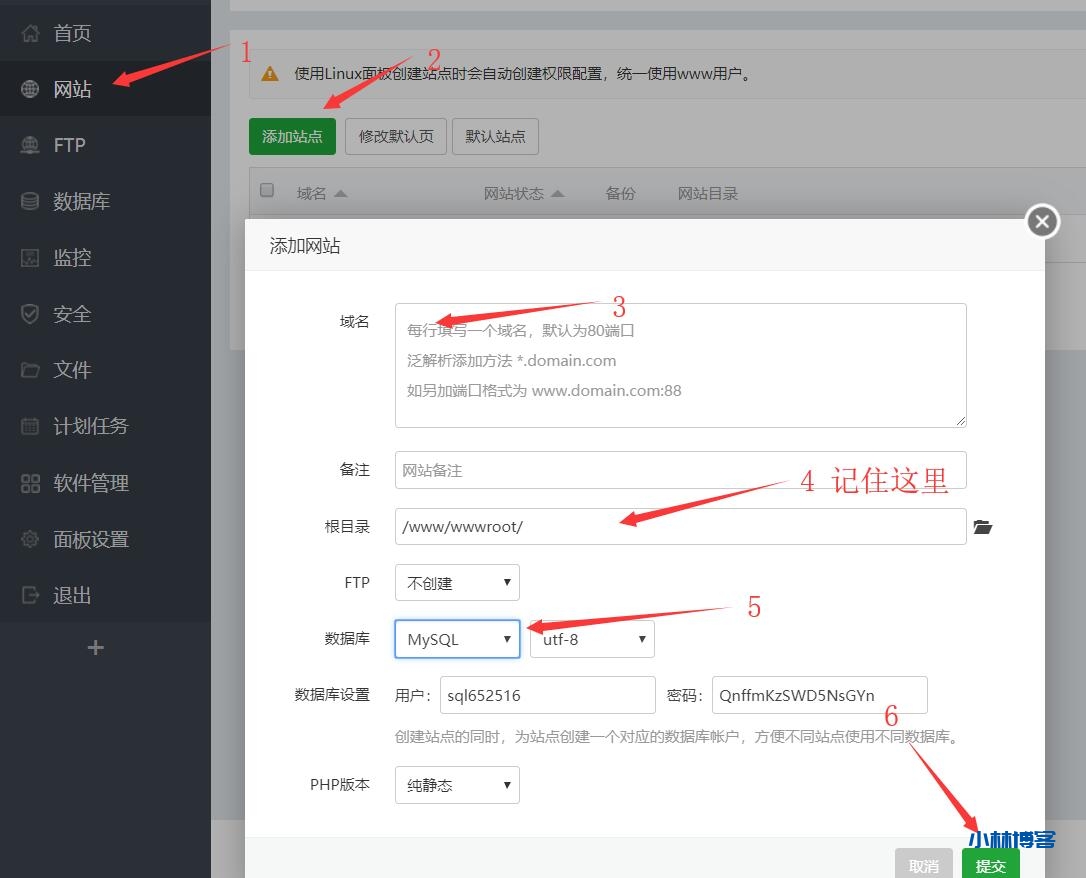Toggle the select-all checkbox in the domain table
Screen dimensions: 1086x878
pyautogui.click(x=267, y=190)
